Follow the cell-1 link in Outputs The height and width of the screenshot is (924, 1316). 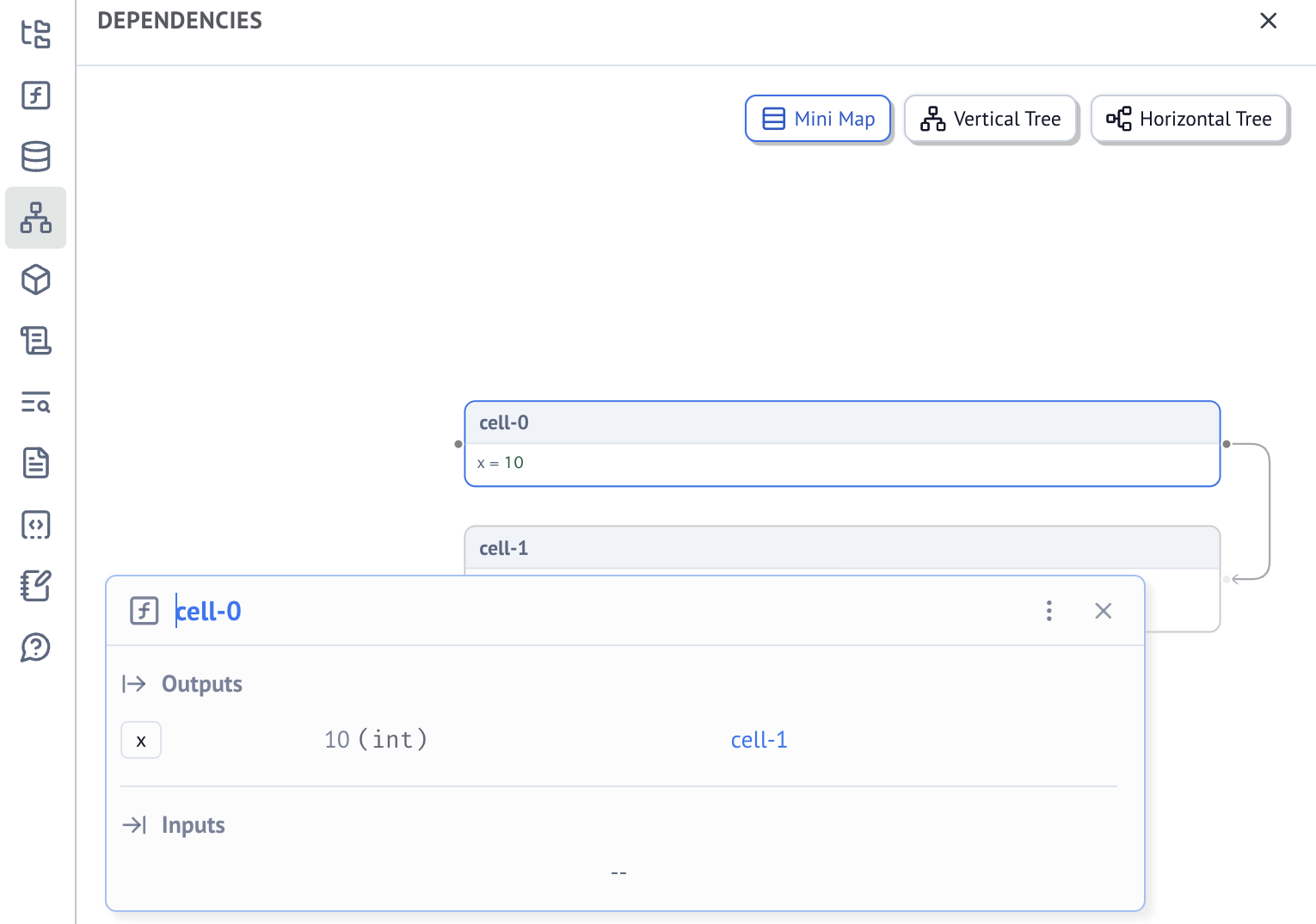(759, 739)
